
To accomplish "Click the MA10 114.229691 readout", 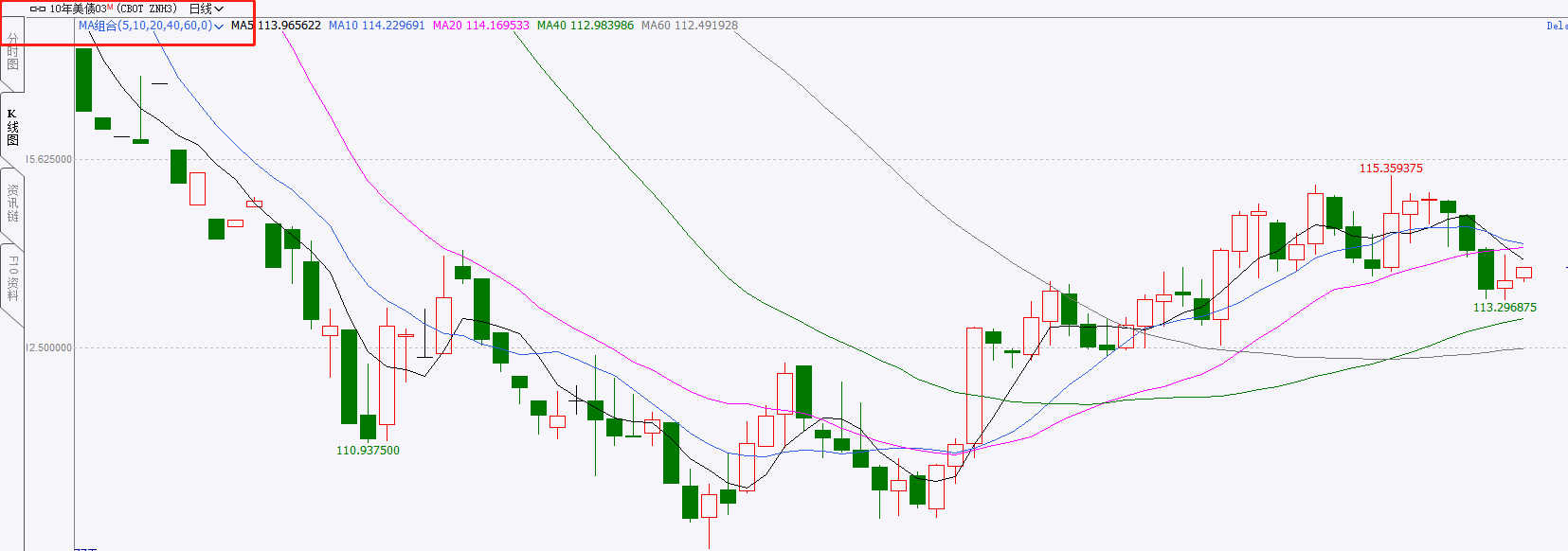I will pyautogui.click(x=377, y=26).
